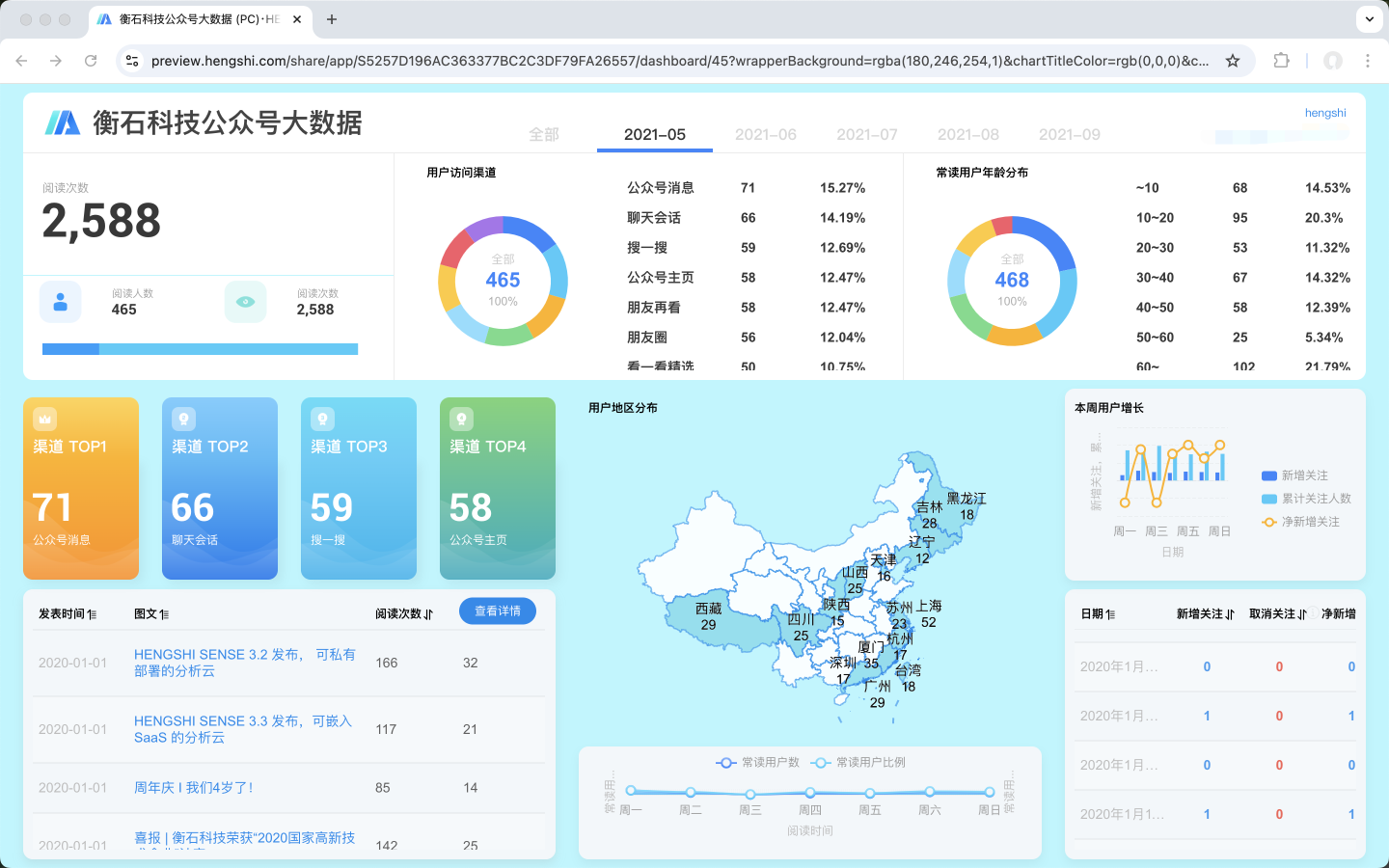Toggle the 净新增关注 legend line
Screen dimensions: 1389x868
coord(1300,522)
